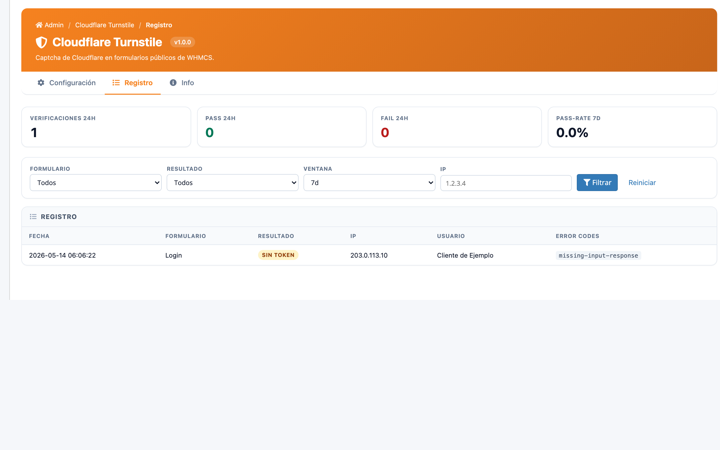Screen dimensions: 720x450
Task: Switch to the Configuración tab
Action: click(67, 83)
